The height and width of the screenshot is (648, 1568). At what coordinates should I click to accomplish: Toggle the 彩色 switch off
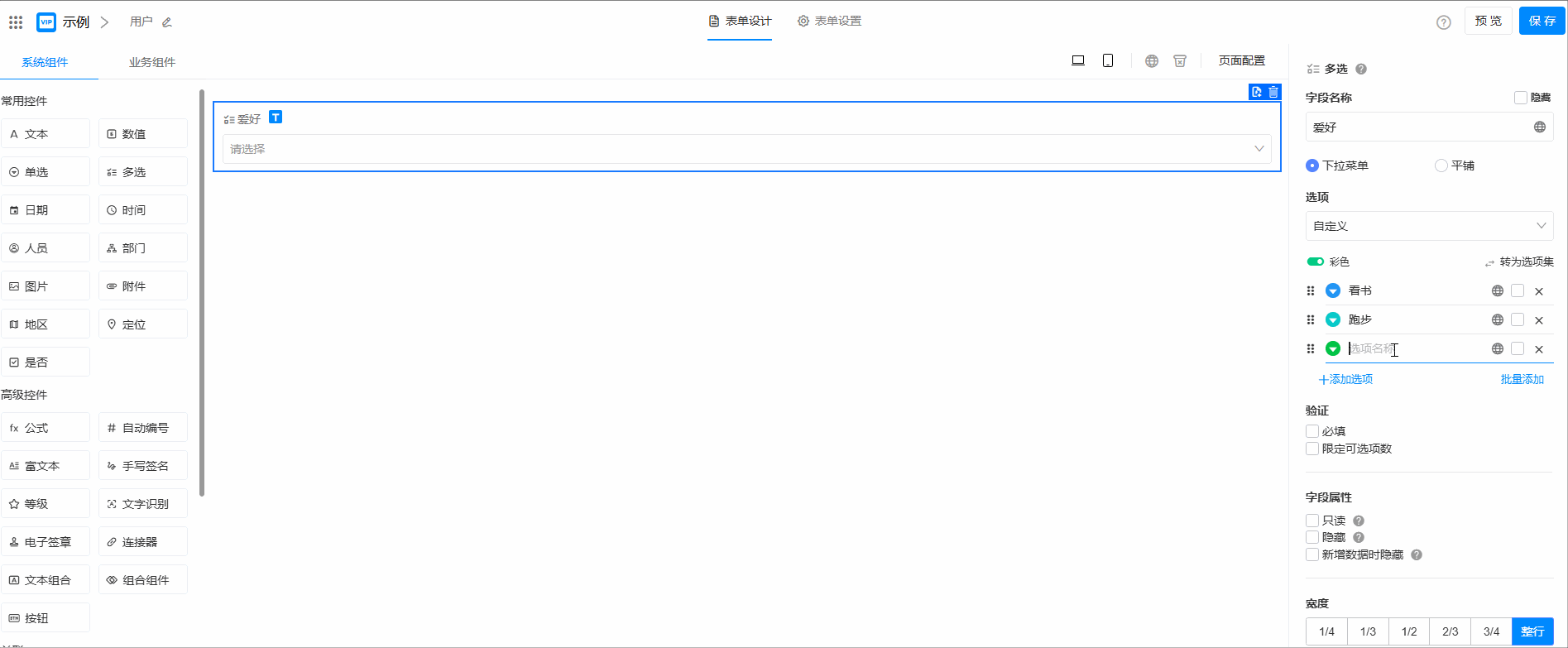click(1315, 262)
